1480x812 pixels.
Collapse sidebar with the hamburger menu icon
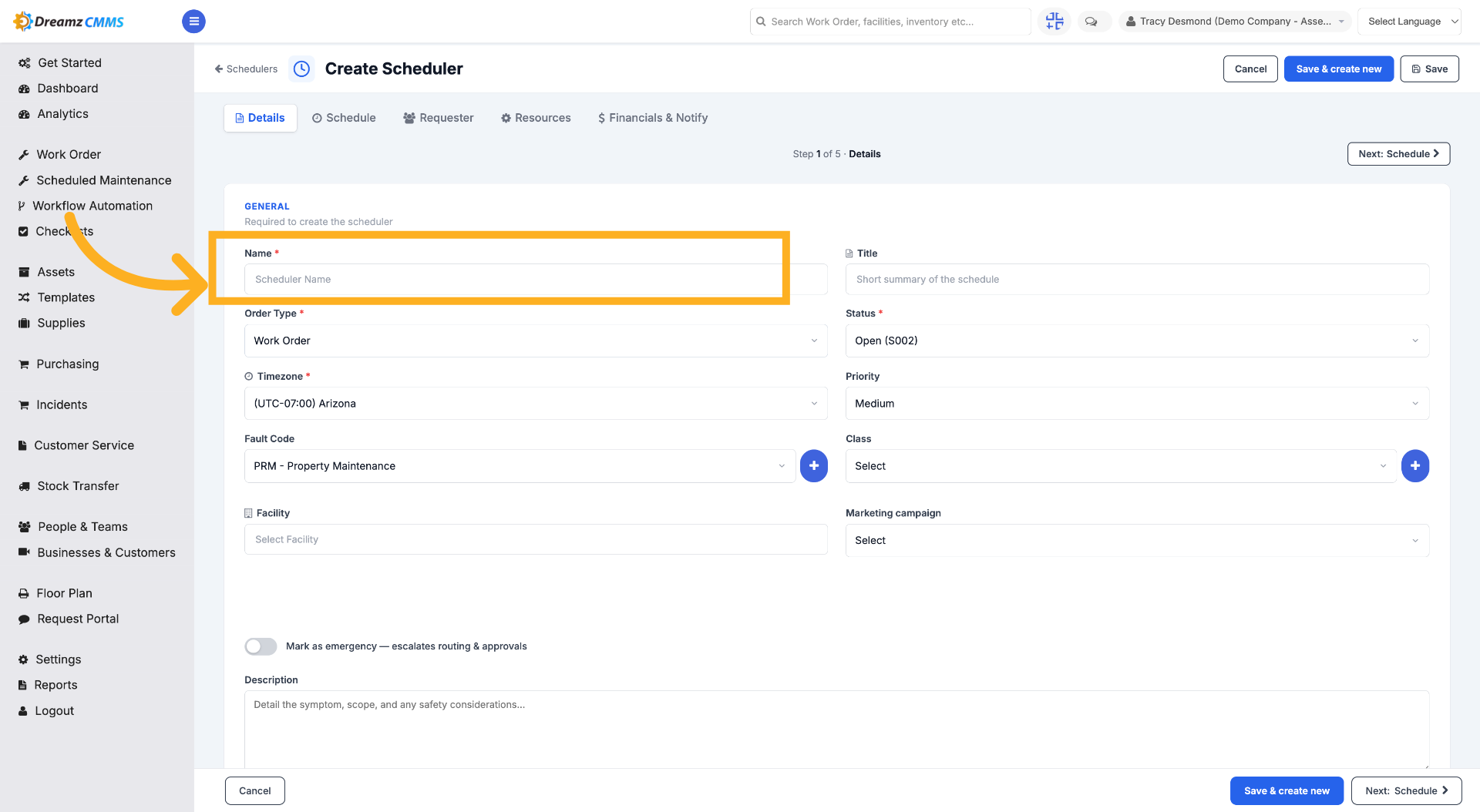click(193, 22)
